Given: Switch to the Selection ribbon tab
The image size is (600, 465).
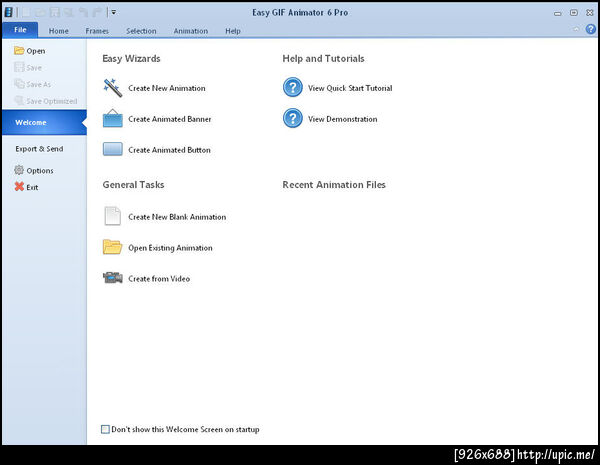Looking at the screenshot, I should pyautogui.click(x=141, y=31).
